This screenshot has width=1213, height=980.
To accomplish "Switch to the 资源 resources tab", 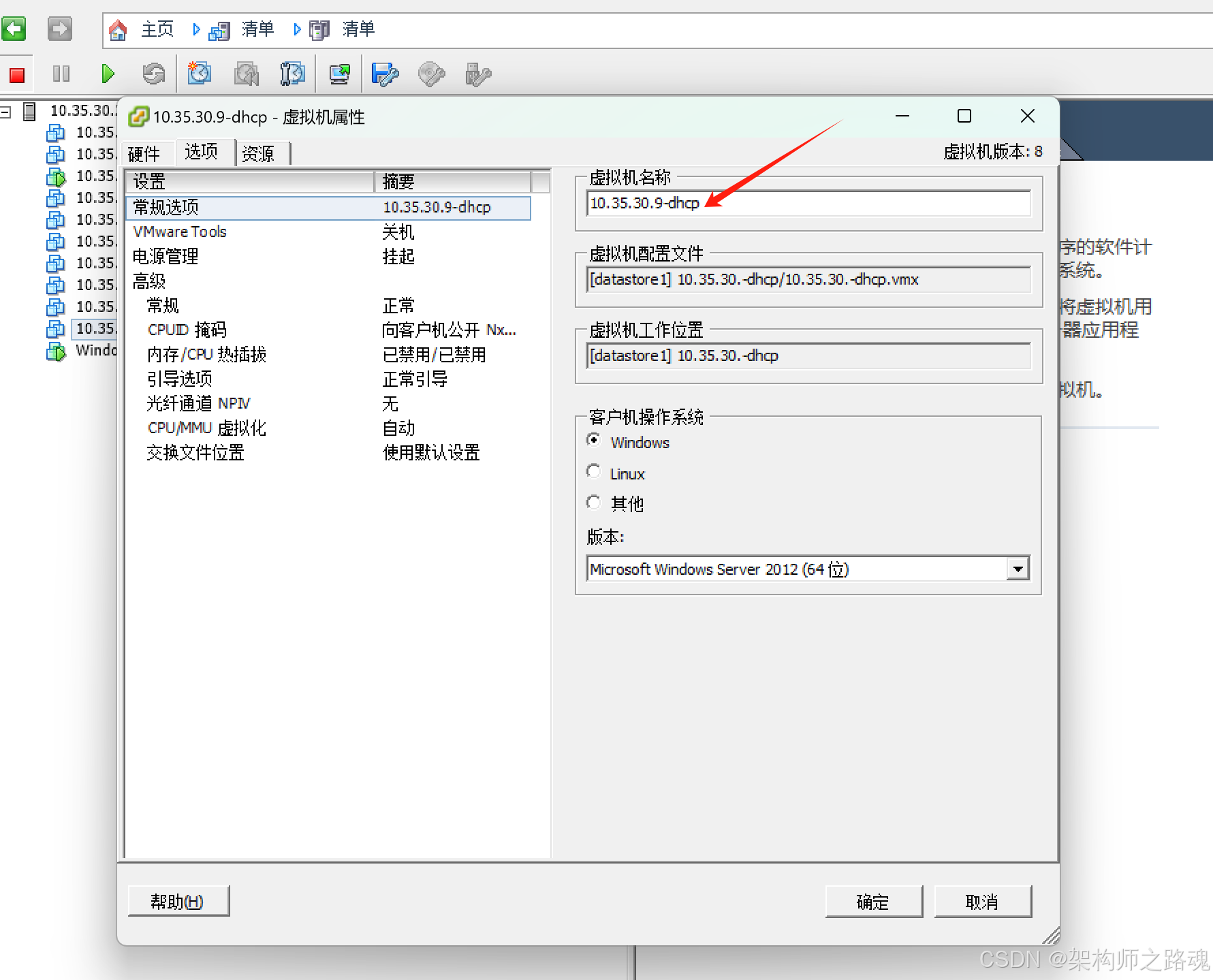I will [258, 154].
